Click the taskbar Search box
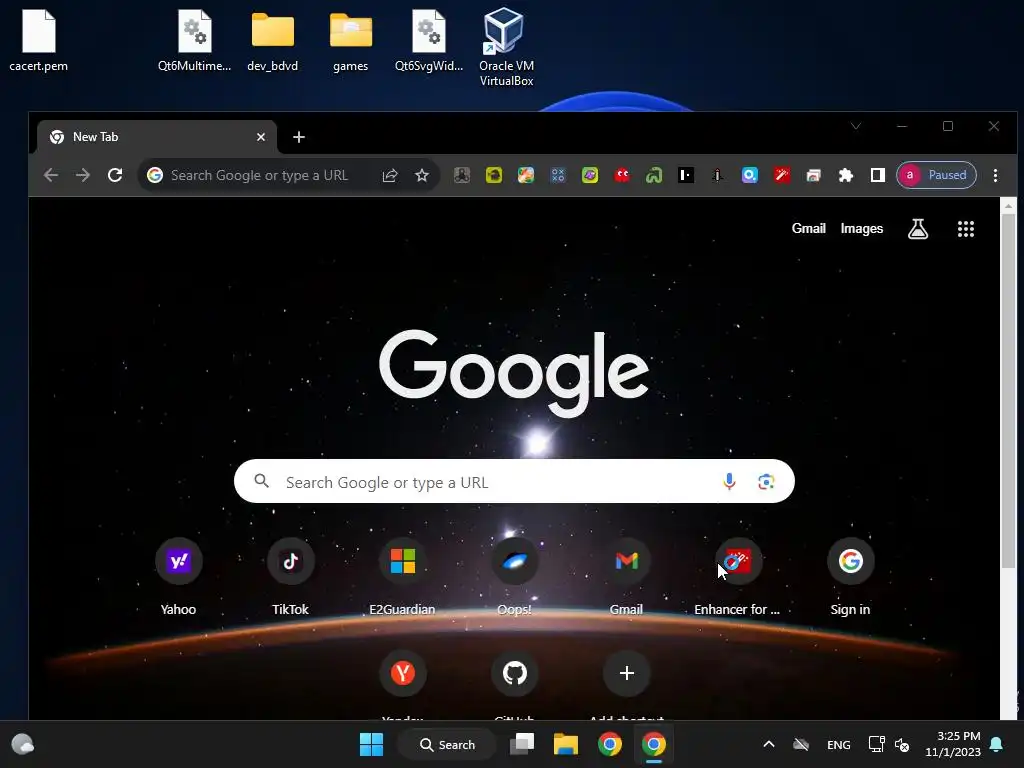 point(447,744)
